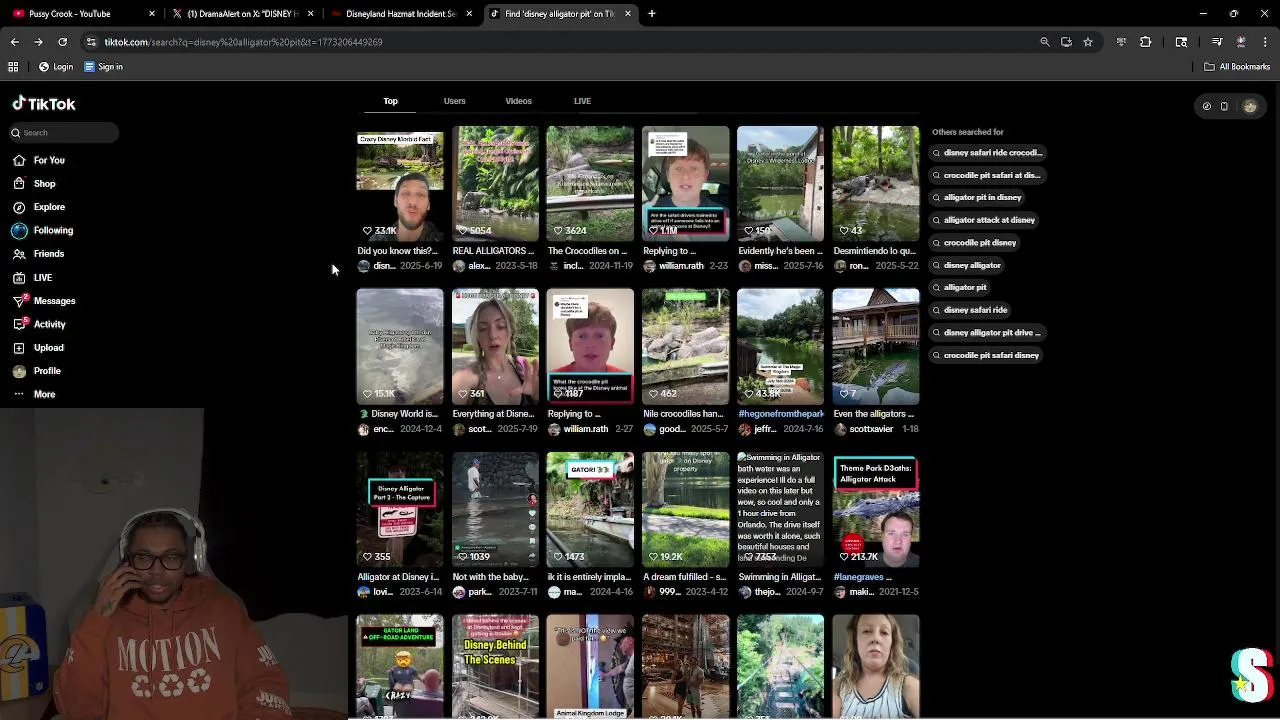The height and width of the screenshot is (720, 1280).
Task: Open the Activity notifications icon
Action: coord(19,324)
